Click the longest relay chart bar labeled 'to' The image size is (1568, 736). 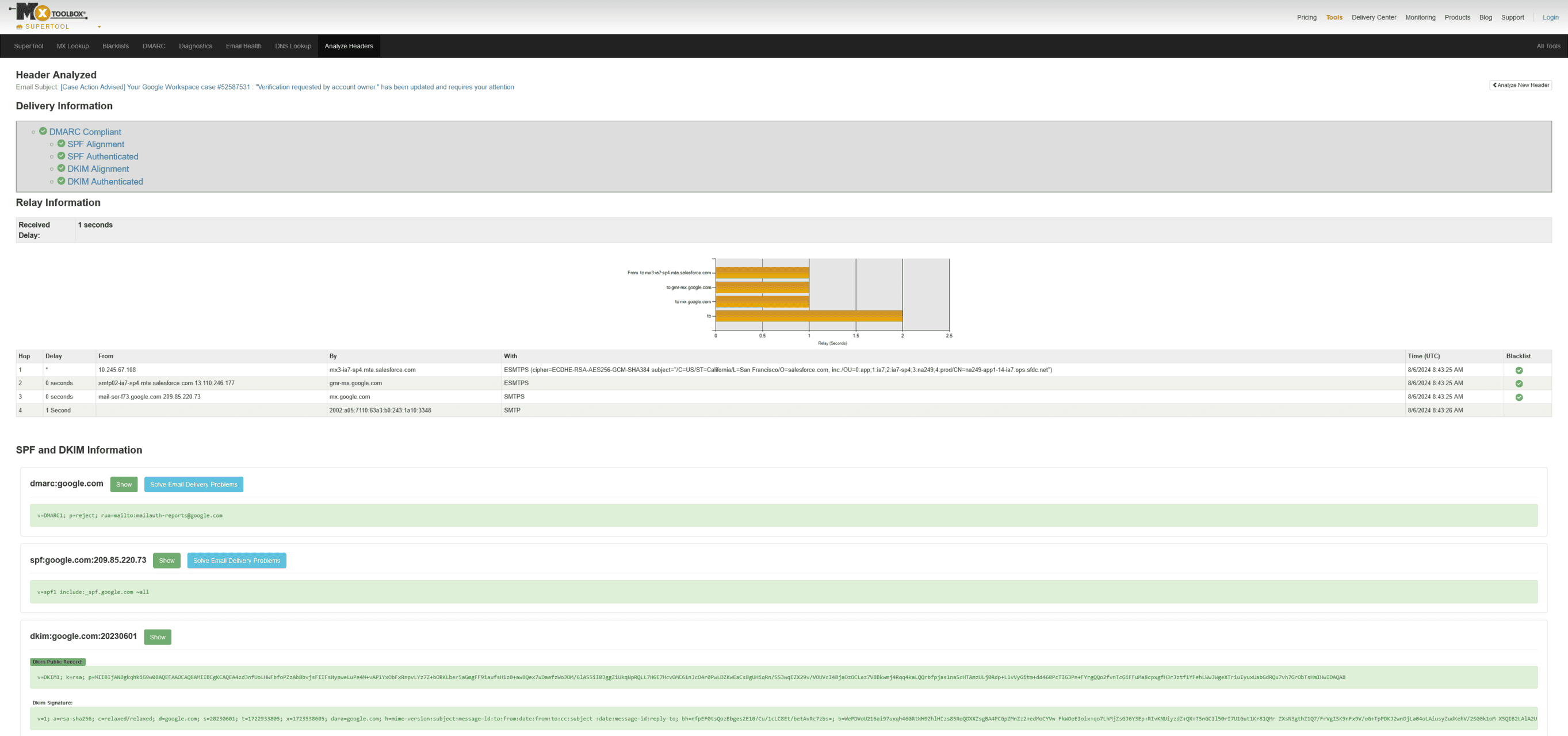click(809, 316)
